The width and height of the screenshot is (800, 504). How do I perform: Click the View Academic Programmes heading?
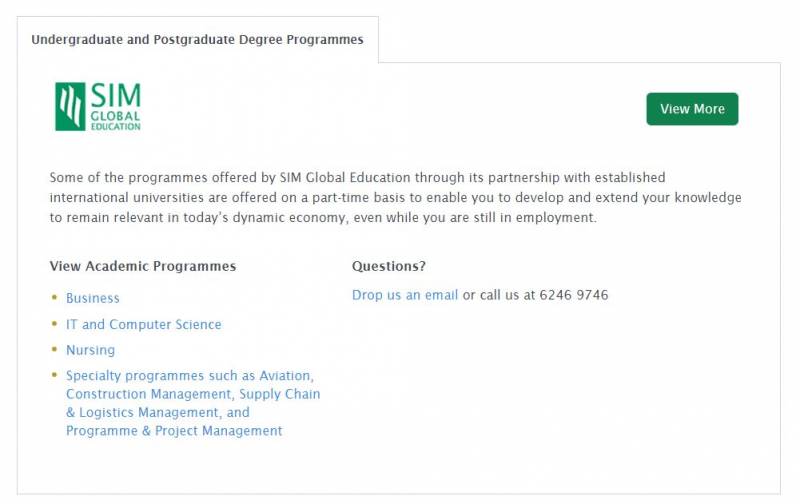coord(143,267)
